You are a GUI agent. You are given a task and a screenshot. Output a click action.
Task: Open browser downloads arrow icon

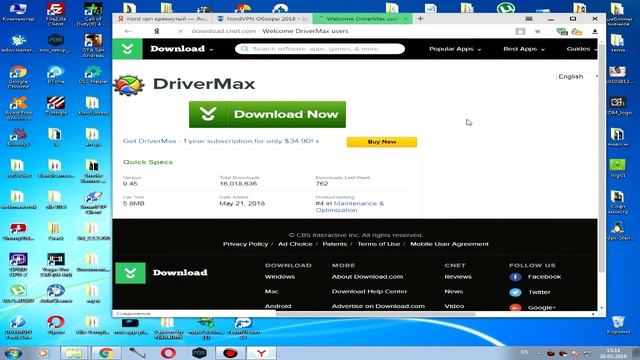pyautogui.click(x=595, y=31)
